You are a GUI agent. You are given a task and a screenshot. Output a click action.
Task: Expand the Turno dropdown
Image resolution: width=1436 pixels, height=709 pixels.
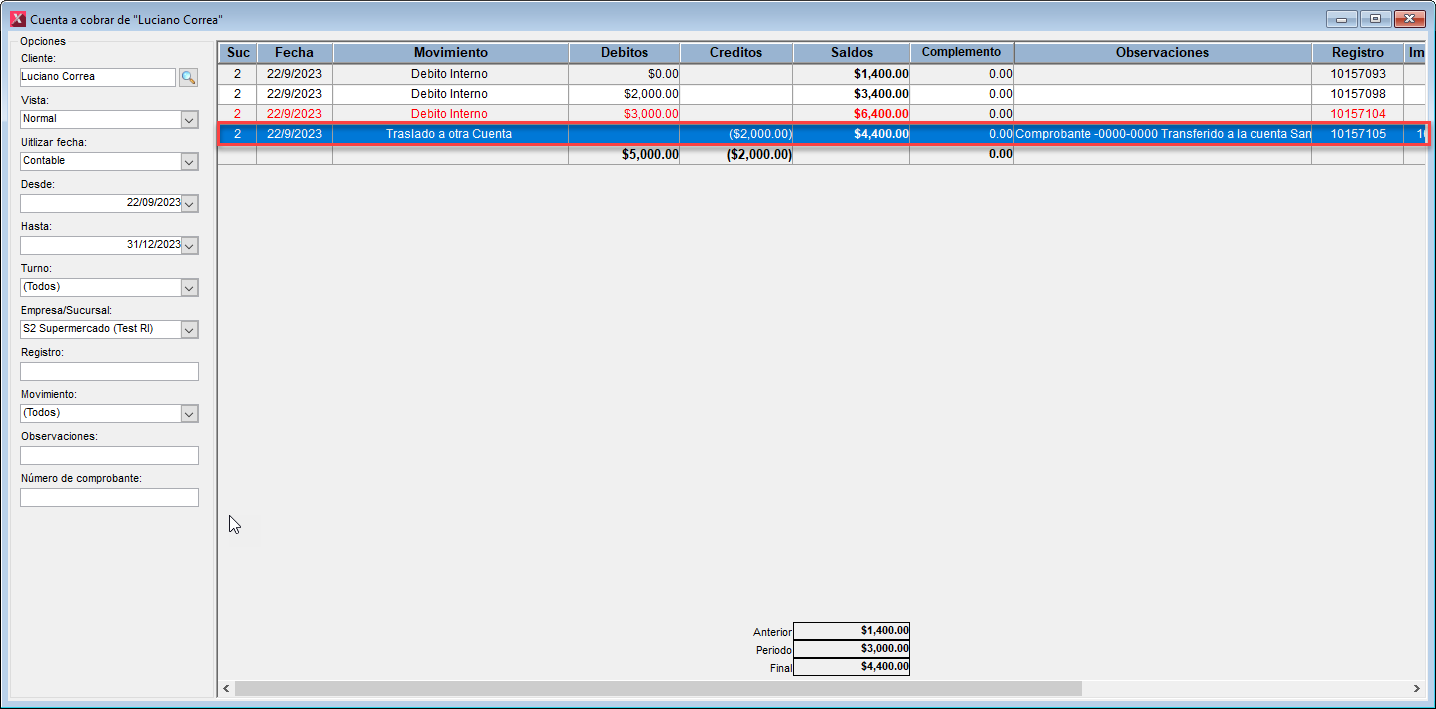click(x=189, y=287)
